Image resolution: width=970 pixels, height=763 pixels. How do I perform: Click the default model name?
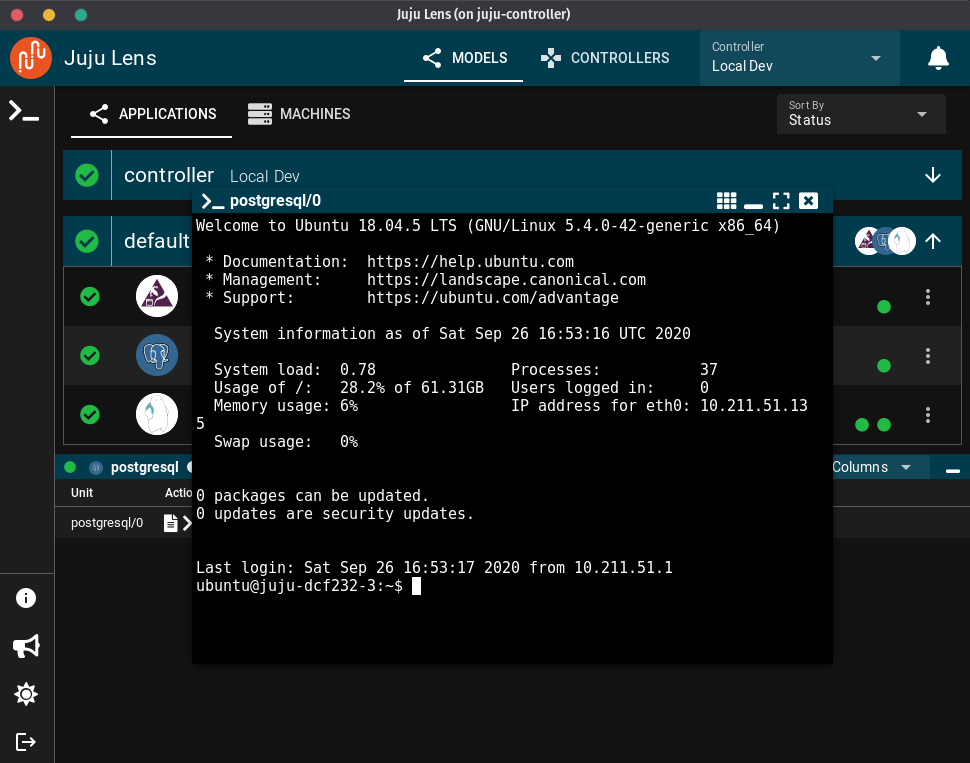pyautogui.click(x=157, y=241)
